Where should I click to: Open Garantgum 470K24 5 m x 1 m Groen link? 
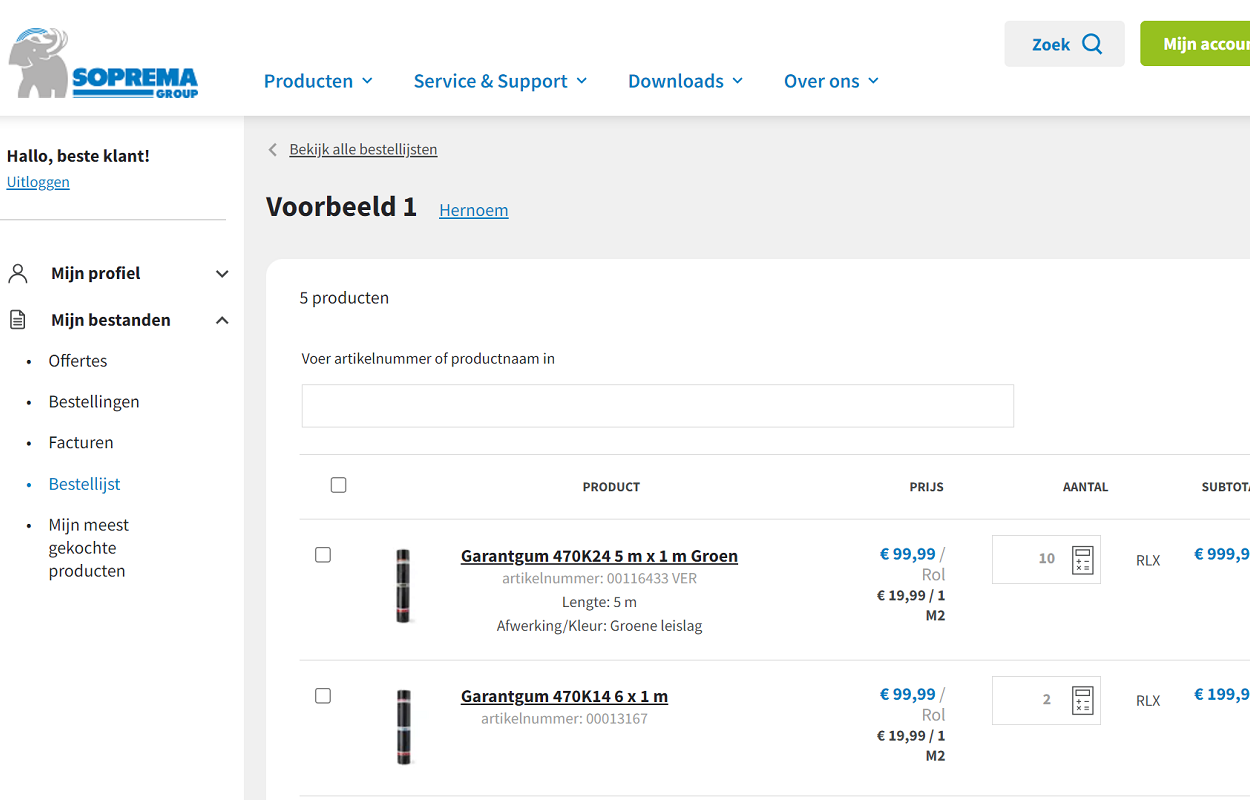pyautogui.click(x=599, y=556)
